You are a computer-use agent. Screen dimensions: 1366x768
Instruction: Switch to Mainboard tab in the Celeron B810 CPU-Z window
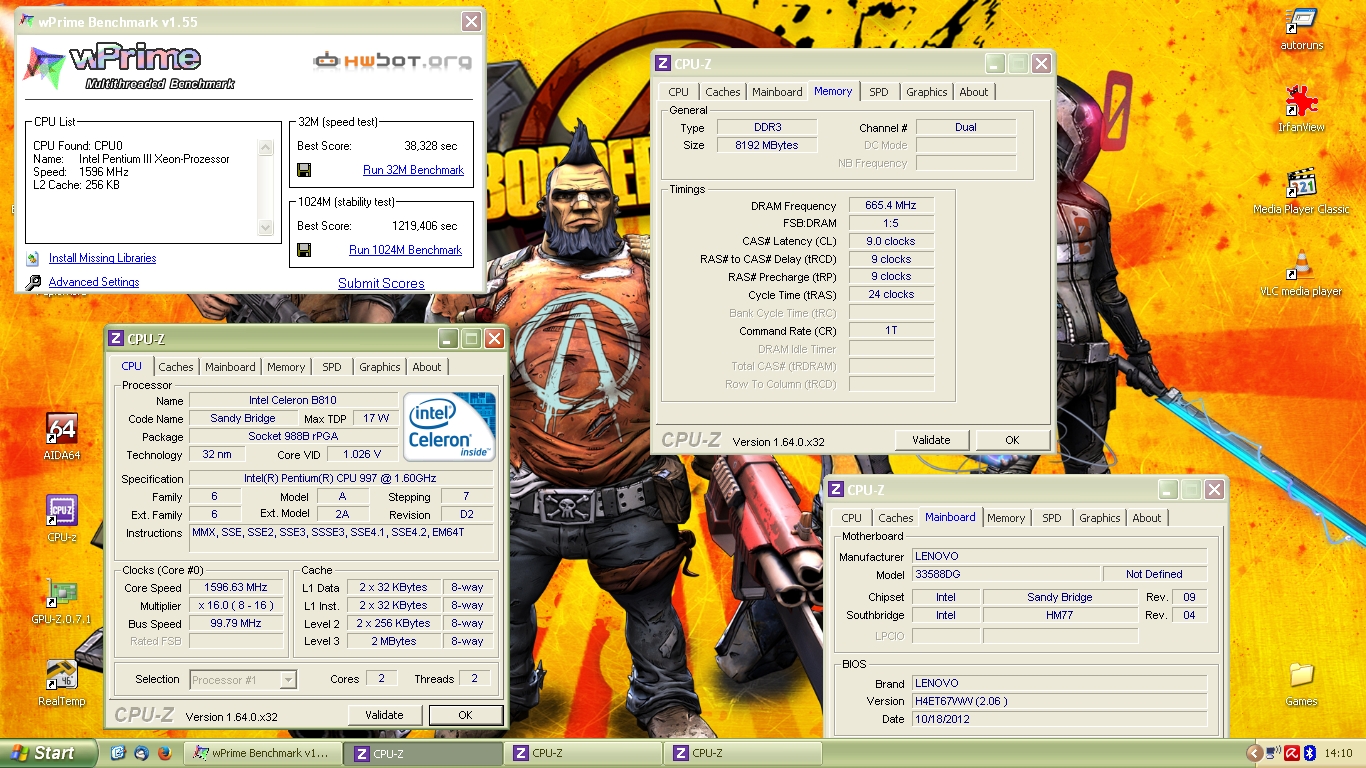tap(230, 367)
